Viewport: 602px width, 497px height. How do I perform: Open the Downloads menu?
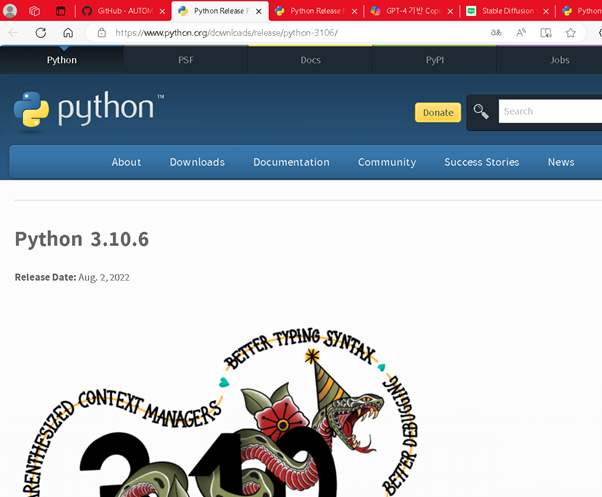coord(197,162)
